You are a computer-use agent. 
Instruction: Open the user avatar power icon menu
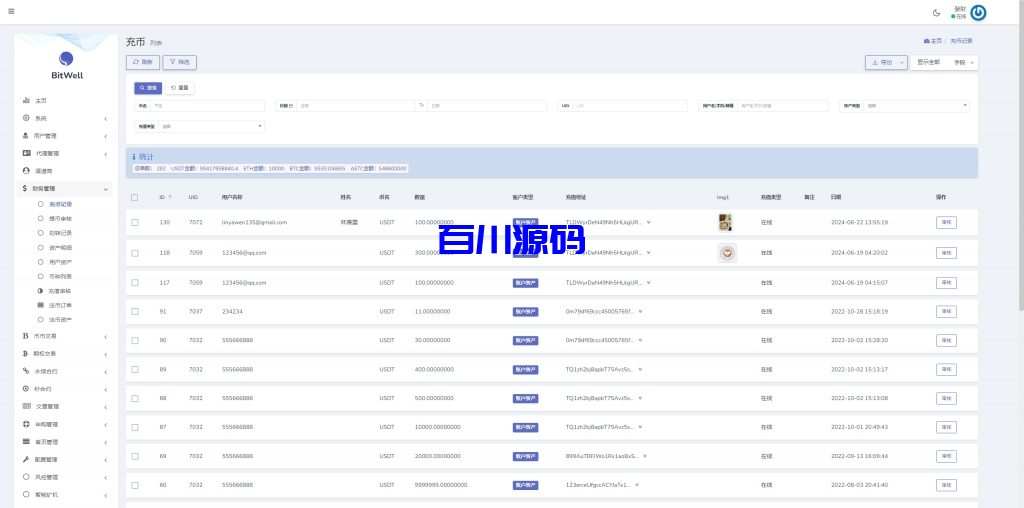pos(978,12)
